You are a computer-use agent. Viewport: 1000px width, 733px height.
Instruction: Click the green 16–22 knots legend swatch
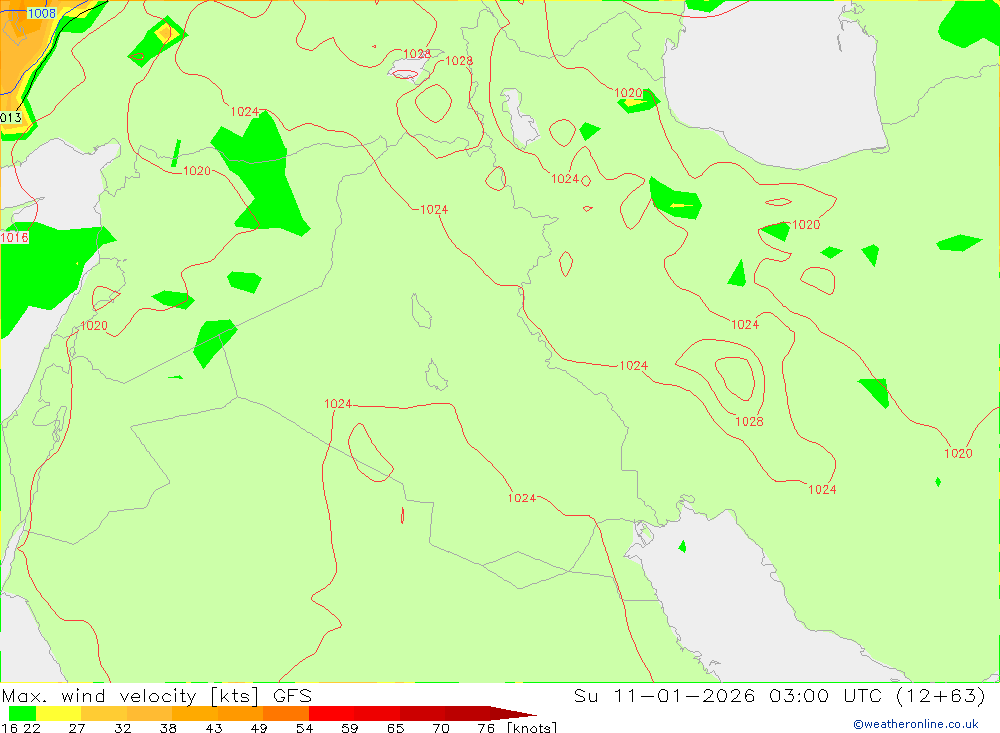click(22, 713)
